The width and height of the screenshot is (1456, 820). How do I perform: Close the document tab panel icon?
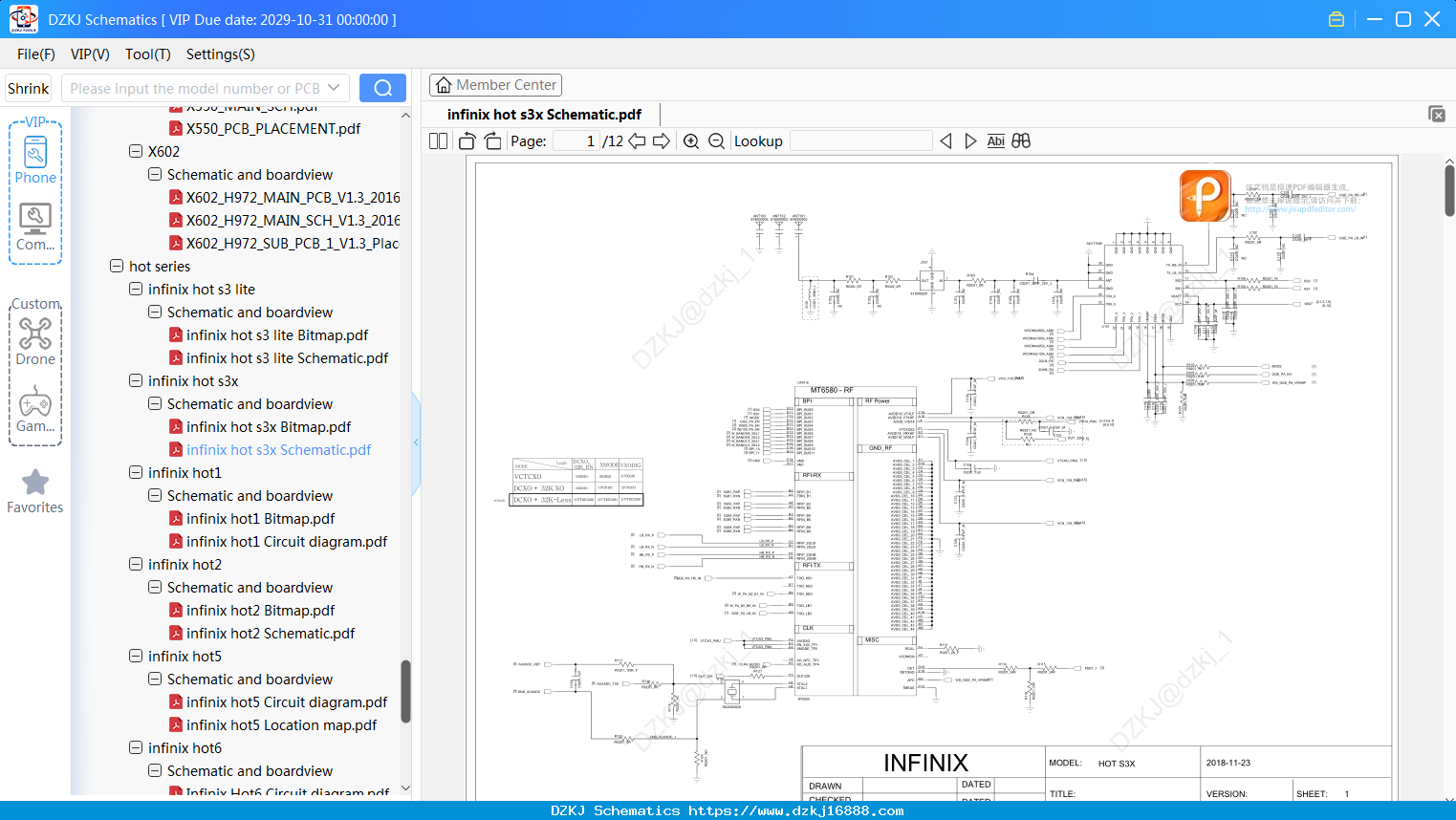pos(1437,114)
